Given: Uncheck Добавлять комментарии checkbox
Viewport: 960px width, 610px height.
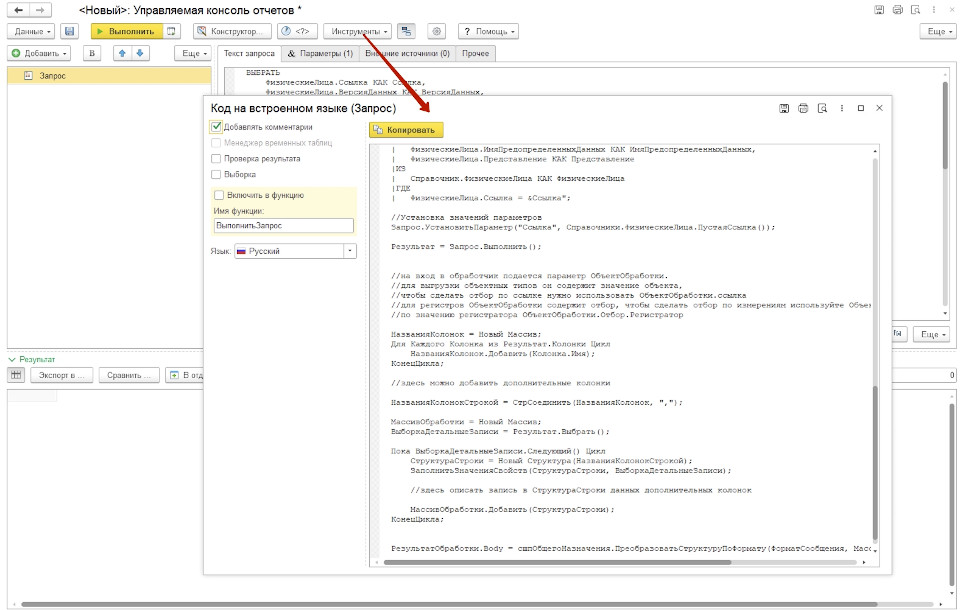Looking at the screenshot, I should [216, 128].
